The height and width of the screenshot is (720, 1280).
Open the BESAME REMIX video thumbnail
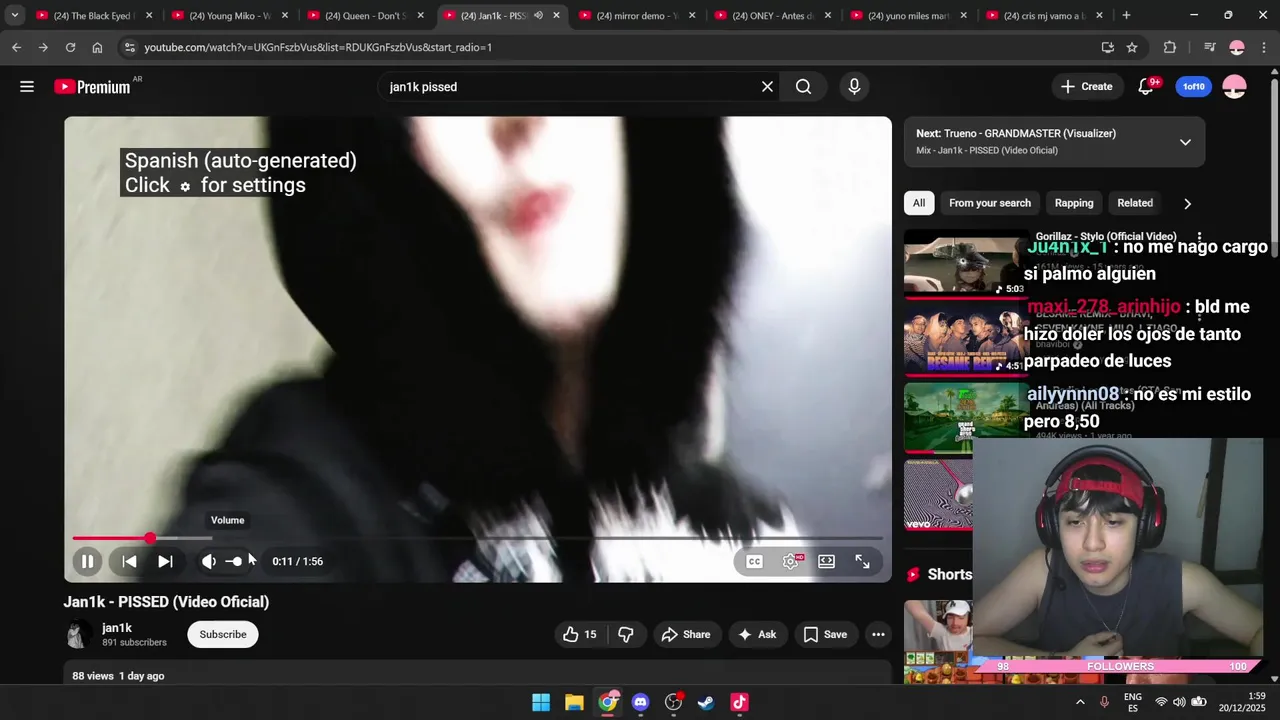click(x=965, y=341)
